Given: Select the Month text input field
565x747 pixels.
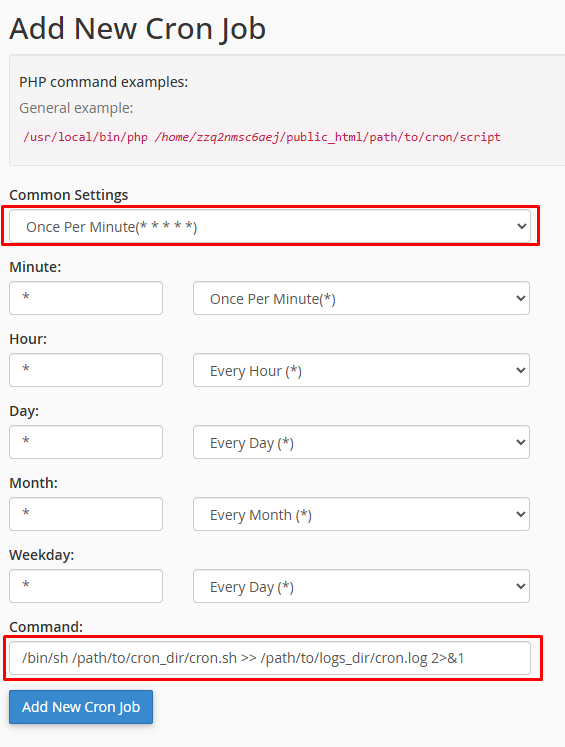Looking at the screenshot, I should pyautogui.click(x=86, y=514).
